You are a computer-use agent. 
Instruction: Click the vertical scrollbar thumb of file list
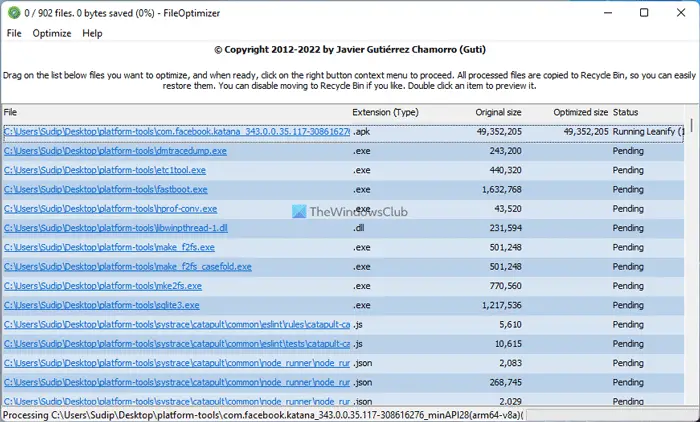pyautogui.click(x=692, y=125)
